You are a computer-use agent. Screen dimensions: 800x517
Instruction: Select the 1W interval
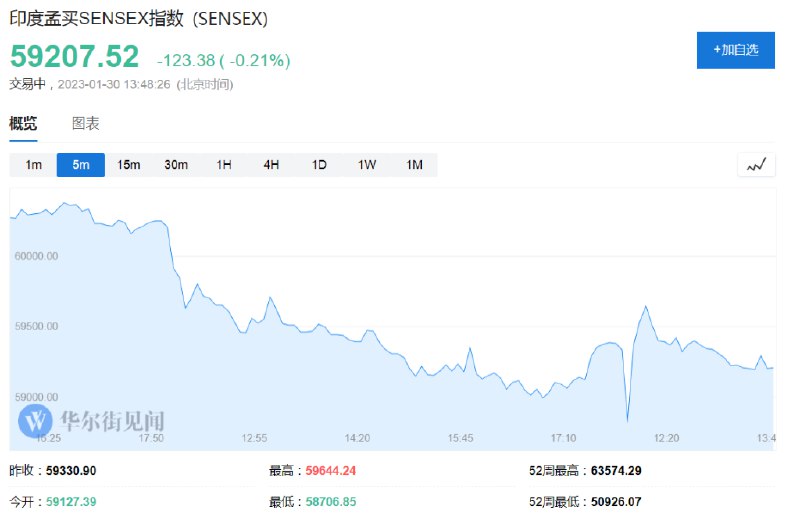[366, 165]
